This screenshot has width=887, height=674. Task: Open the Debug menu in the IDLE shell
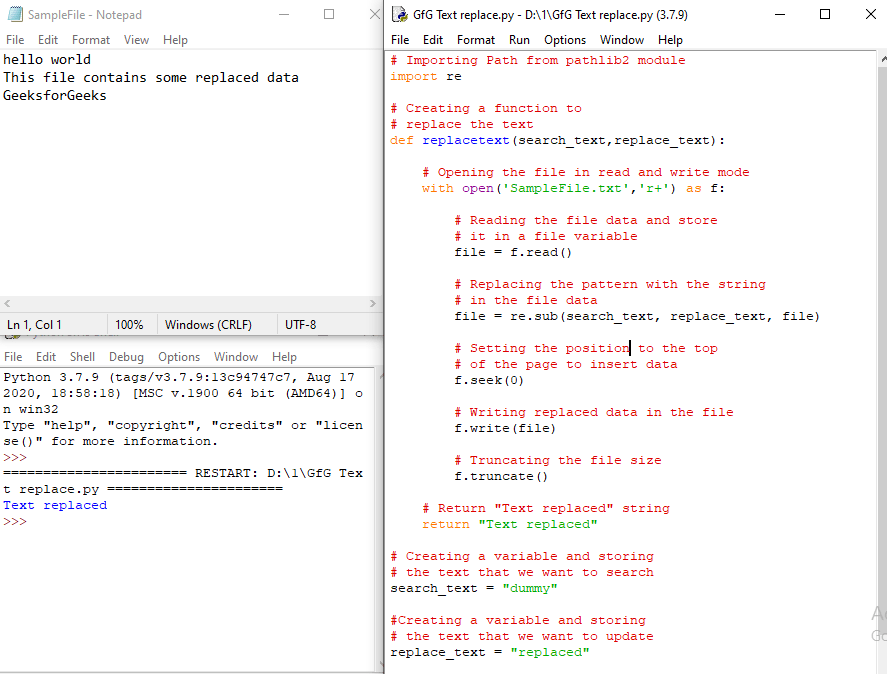125,356
